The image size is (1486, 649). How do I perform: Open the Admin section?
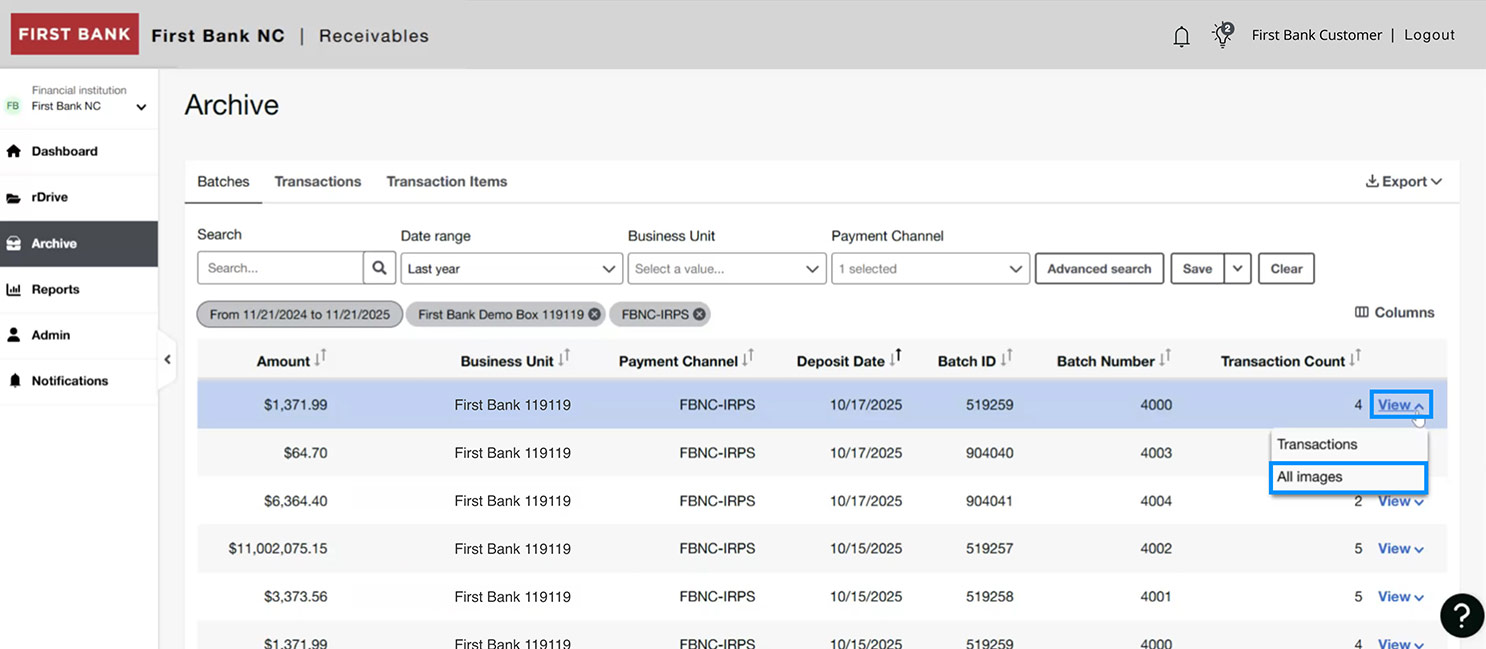[46, 335]
